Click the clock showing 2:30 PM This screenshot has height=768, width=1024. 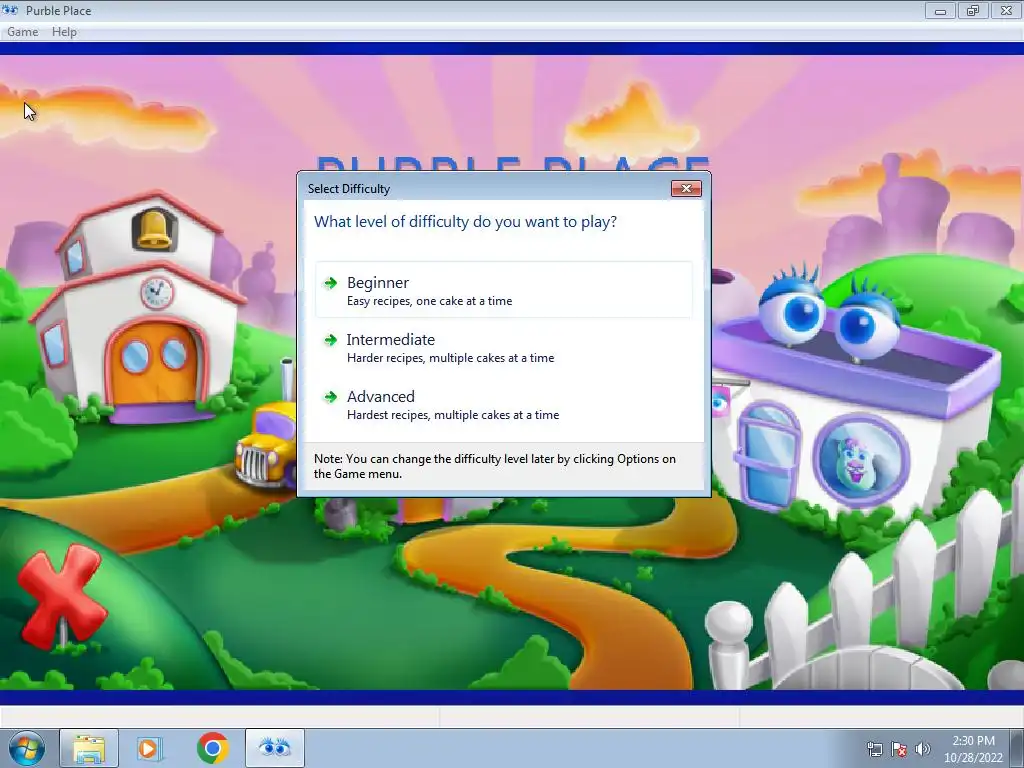coord(973,749)
